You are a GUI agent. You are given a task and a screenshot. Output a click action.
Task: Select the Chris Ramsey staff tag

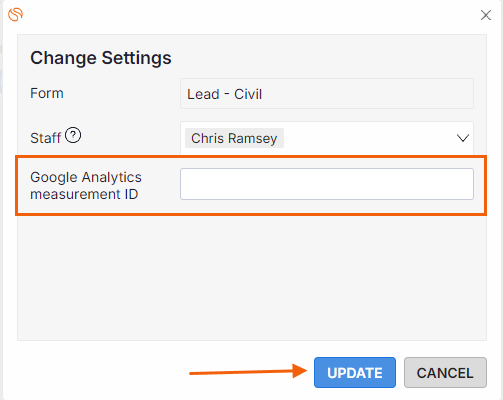(234, 138)
